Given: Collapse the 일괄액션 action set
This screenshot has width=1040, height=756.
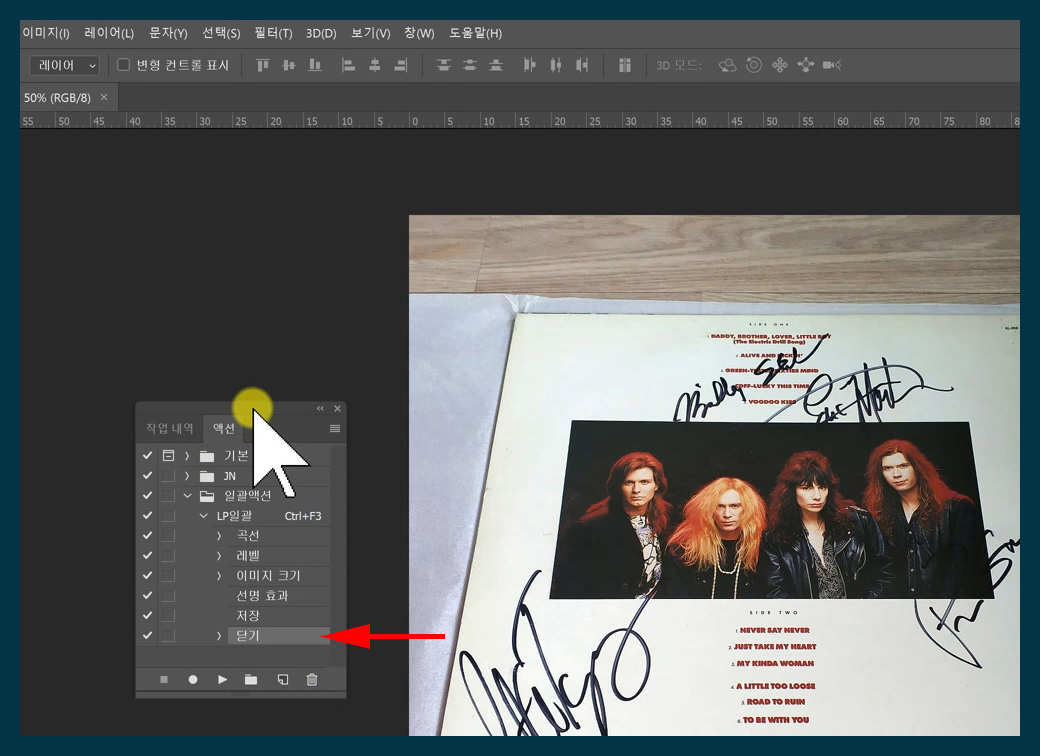Looking at the screenshot, I should point(187,495).
